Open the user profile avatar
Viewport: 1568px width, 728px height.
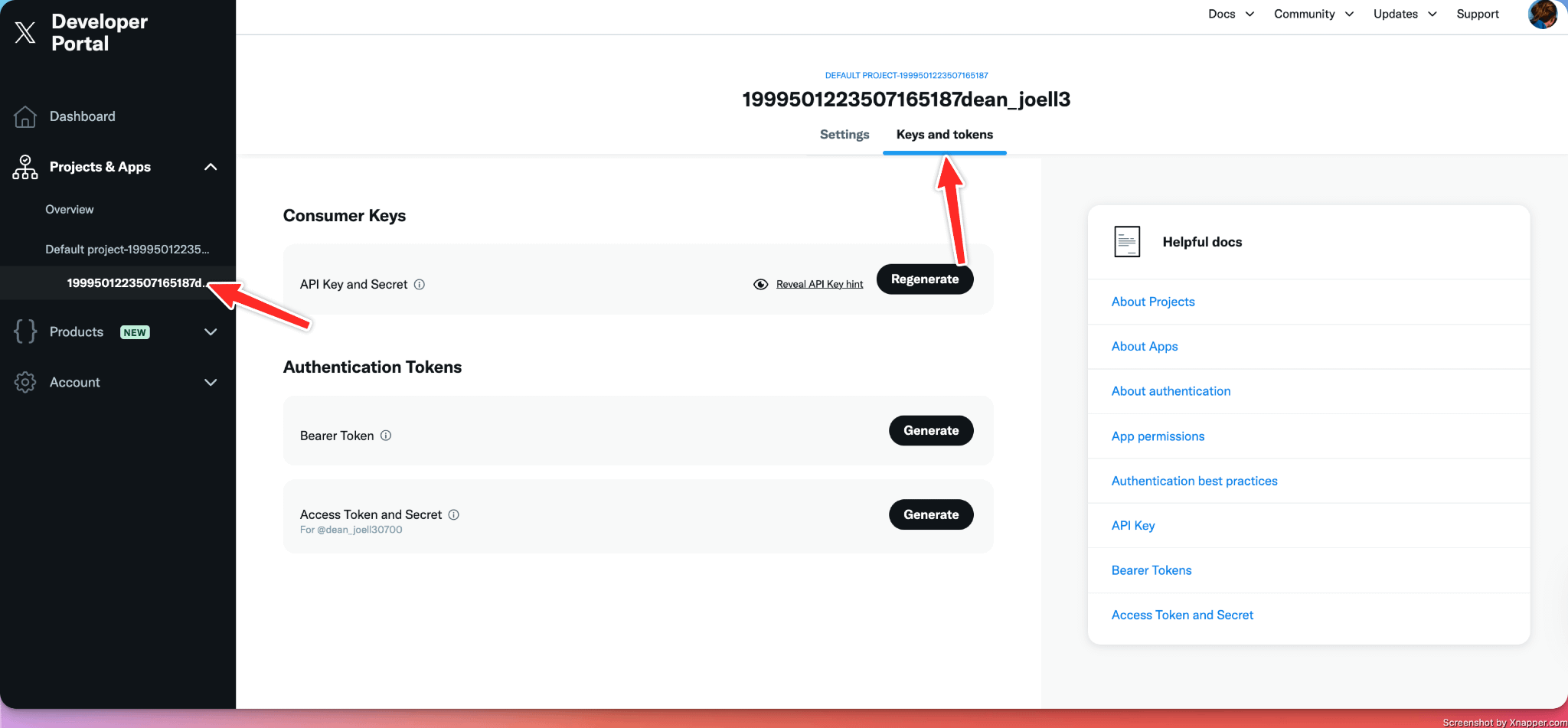point(1542,14)
